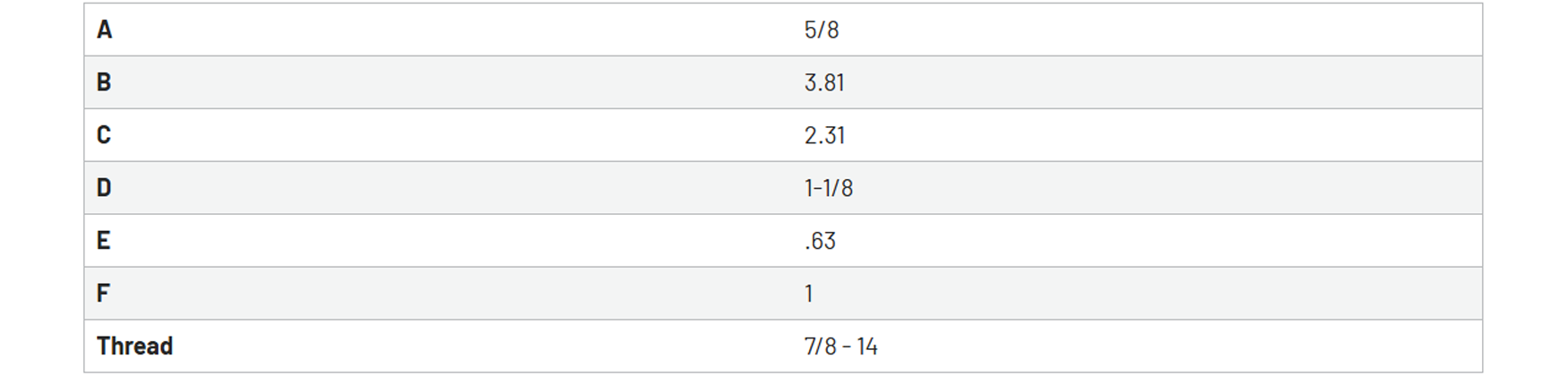Screen dimensions: 1568x376
Task: Select the value 5/8 in row A
Action: (821, 30)
